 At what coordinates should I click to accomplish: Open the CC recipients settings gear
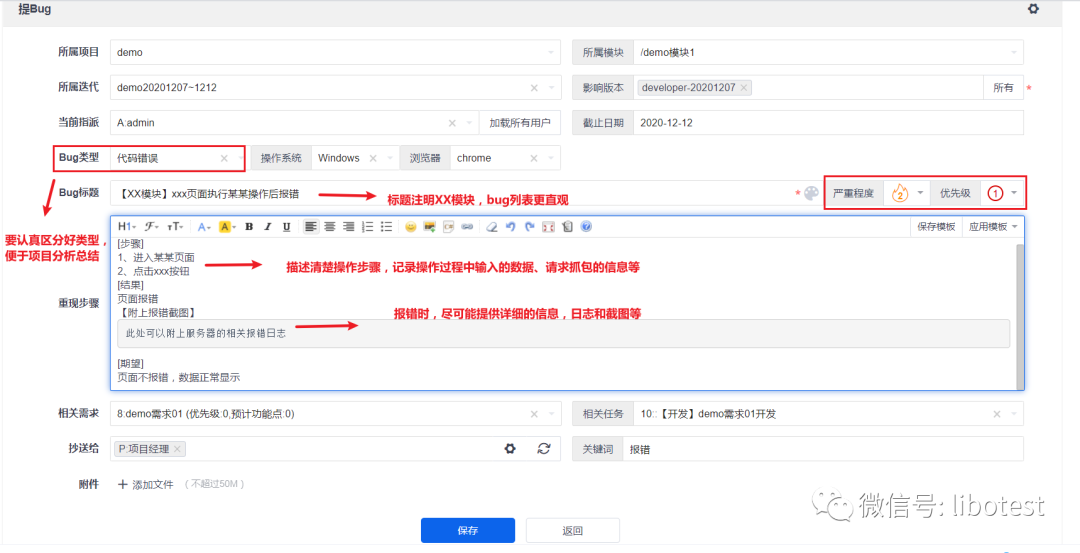pyautogui.click(x=510, y=449)
